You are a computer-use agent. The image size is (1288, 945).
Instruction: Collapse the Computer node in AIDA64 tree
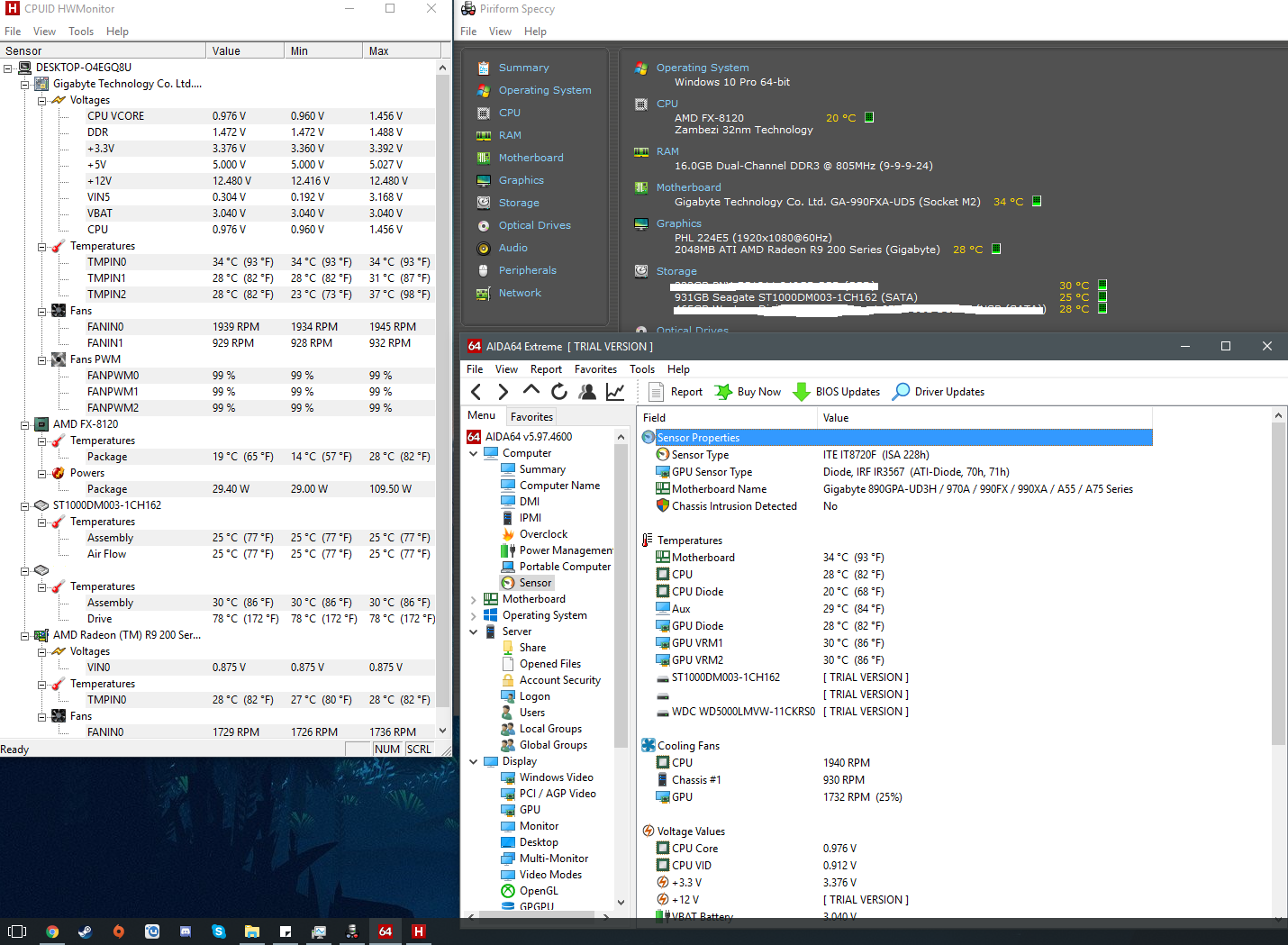coord(474,453)
